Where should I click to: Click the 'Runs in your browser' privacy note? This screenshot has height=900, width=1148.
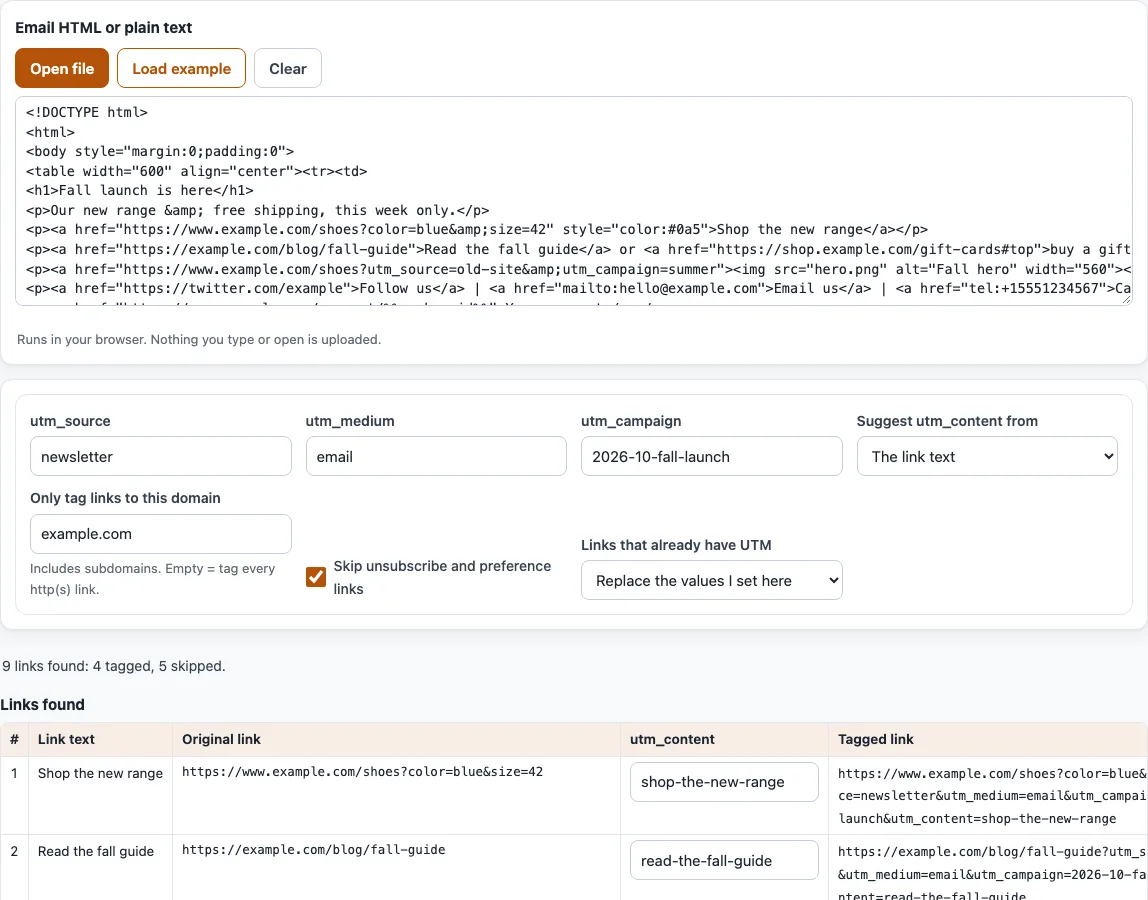click(199, 340)
